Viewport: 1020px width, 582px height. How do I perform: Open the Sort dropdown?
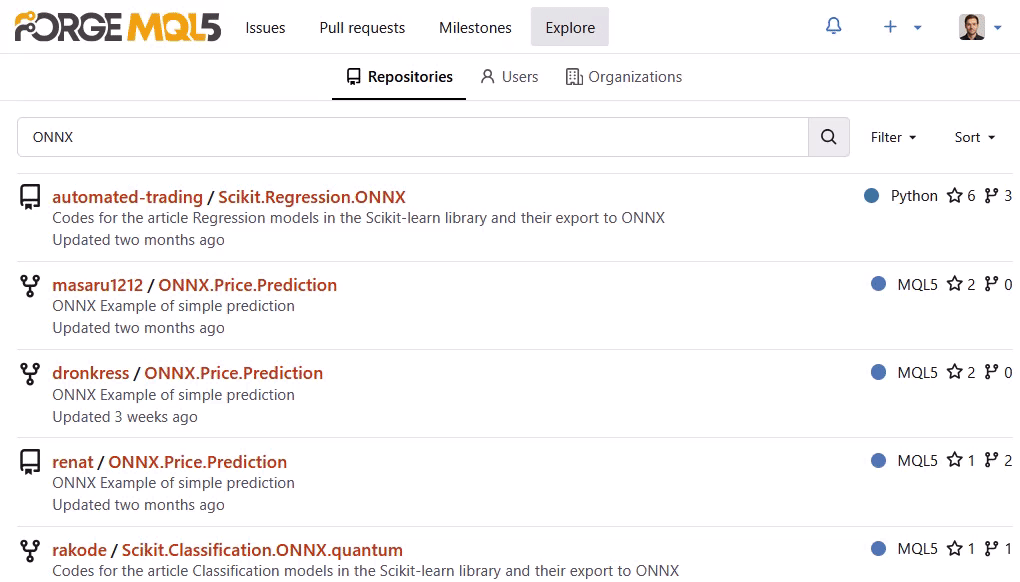coord(974,137)
